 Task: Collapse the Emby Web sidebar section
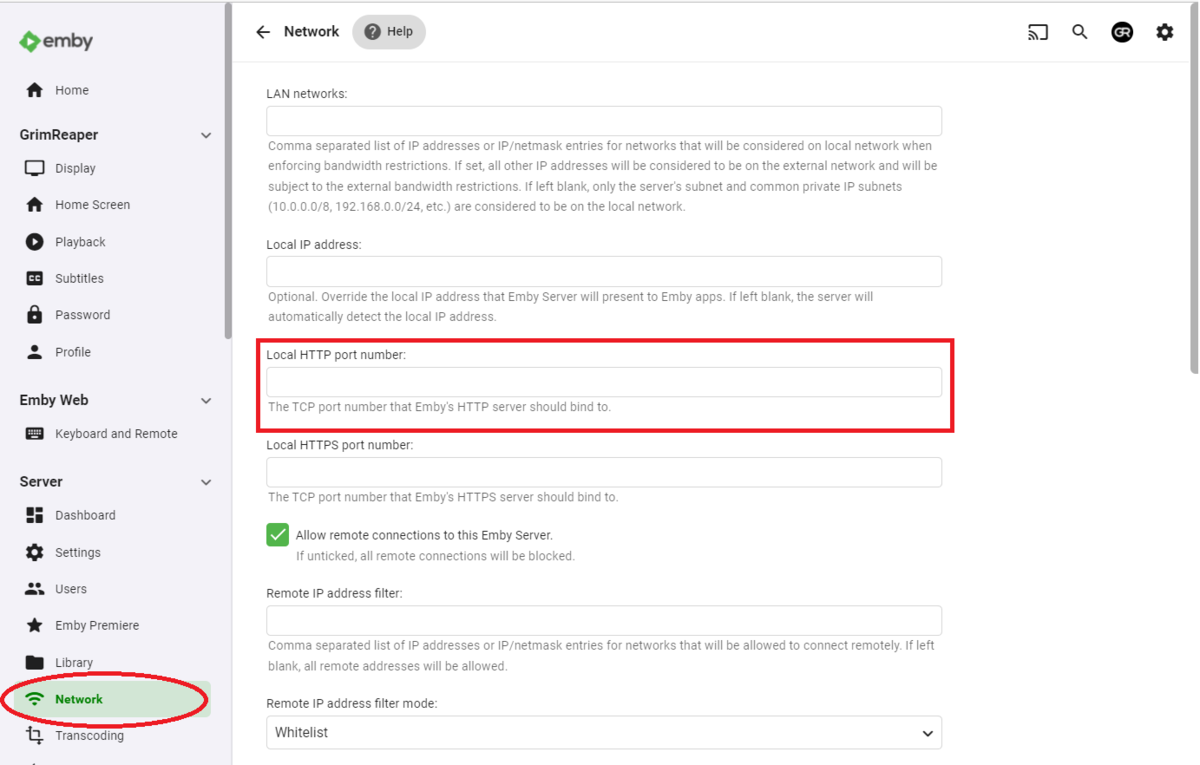click(206, 400)
